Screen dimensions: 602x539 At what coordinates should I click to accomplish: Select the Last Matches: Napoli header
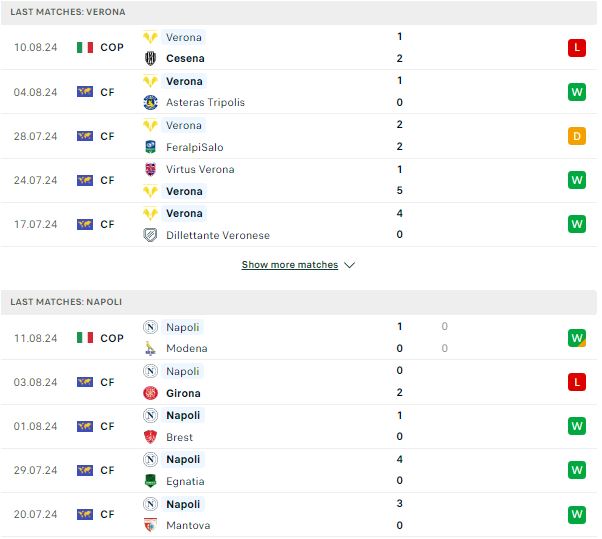click(x=299, y=302)
